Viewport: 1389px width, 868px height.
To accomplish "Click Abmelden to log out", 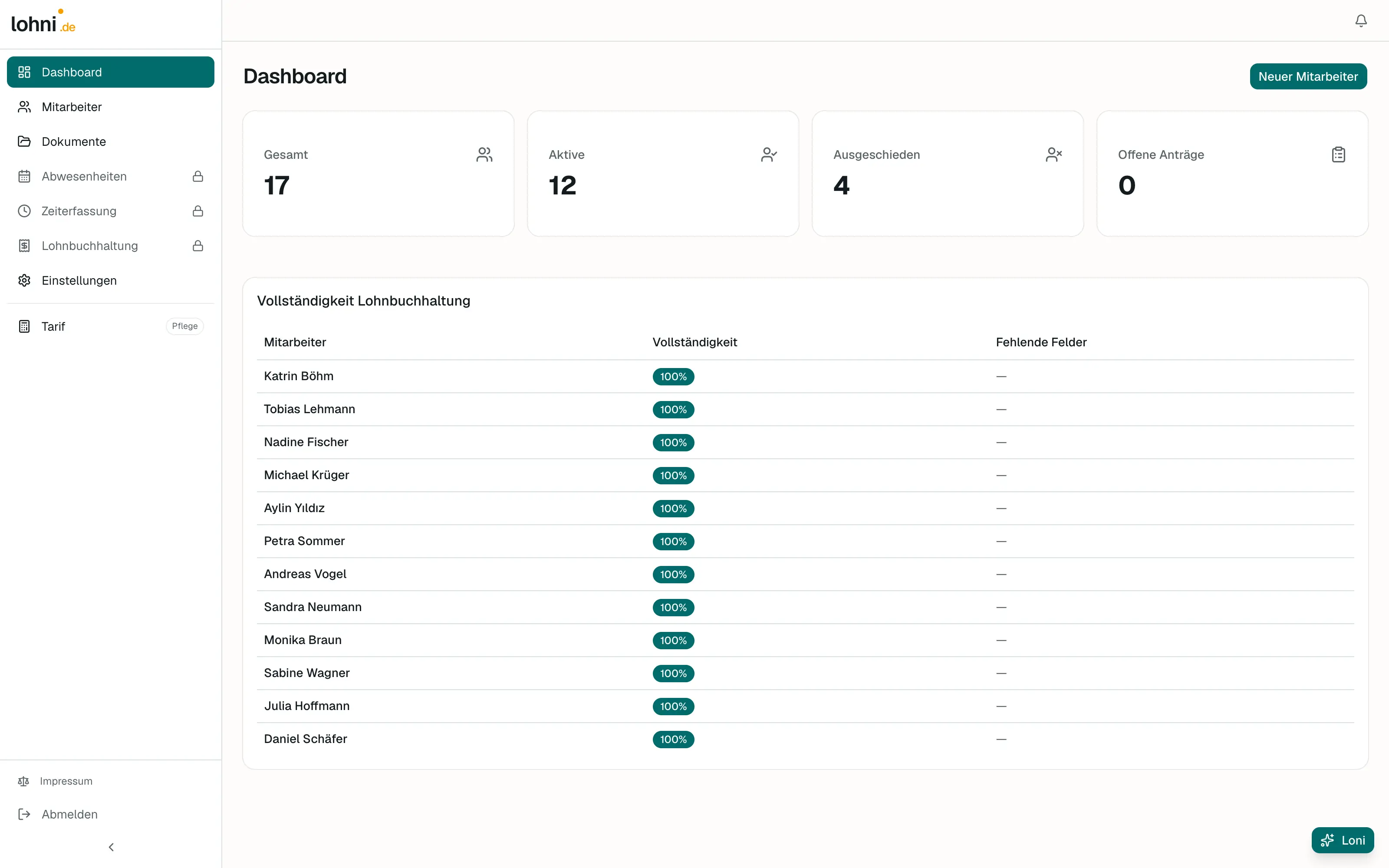I will pos(69,814).
